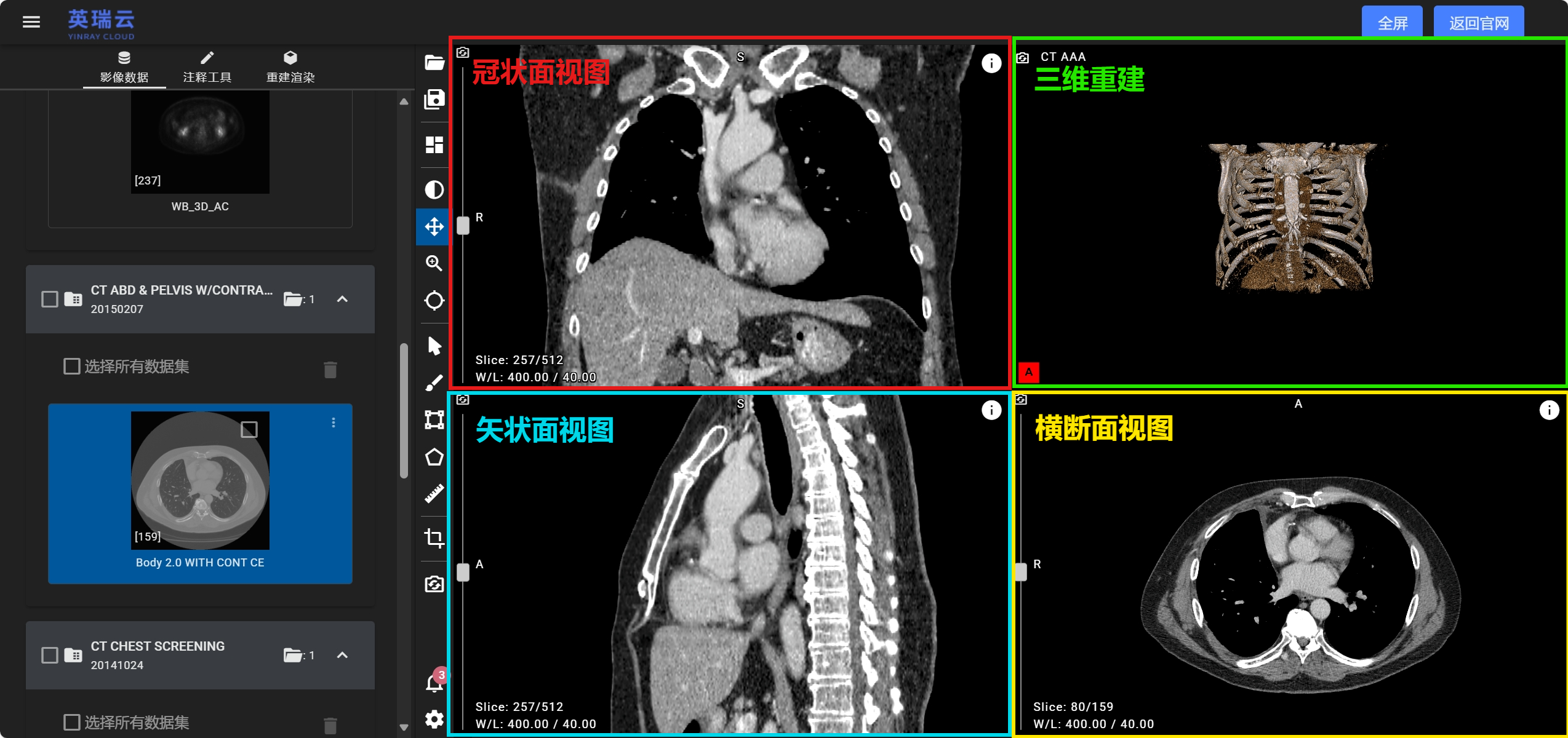Image resolution: width=1568 pixels, height=738 pixels.
Task: Click 'Slice: 80/159' in axial view
Action: click(1073, 707)
